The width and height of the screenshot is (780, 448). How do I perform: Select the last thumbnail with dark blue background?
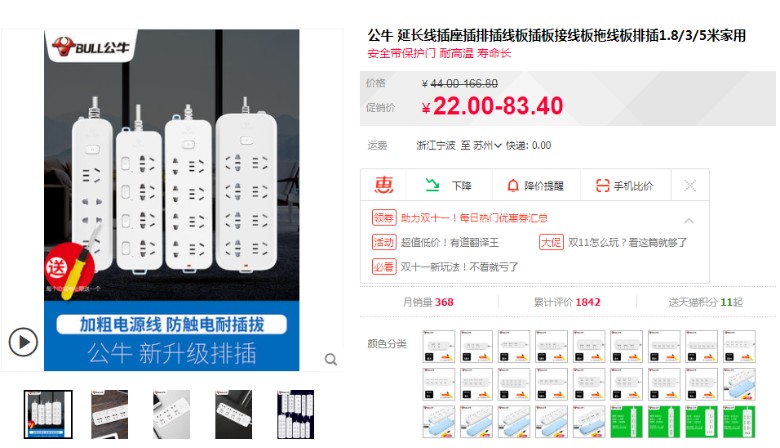click(295, 414)
